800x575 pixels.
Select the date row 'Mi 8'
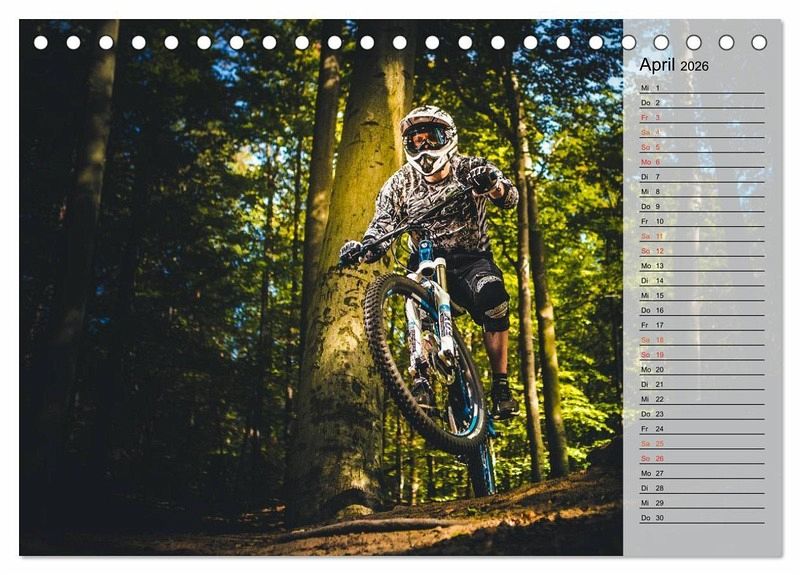702,191
